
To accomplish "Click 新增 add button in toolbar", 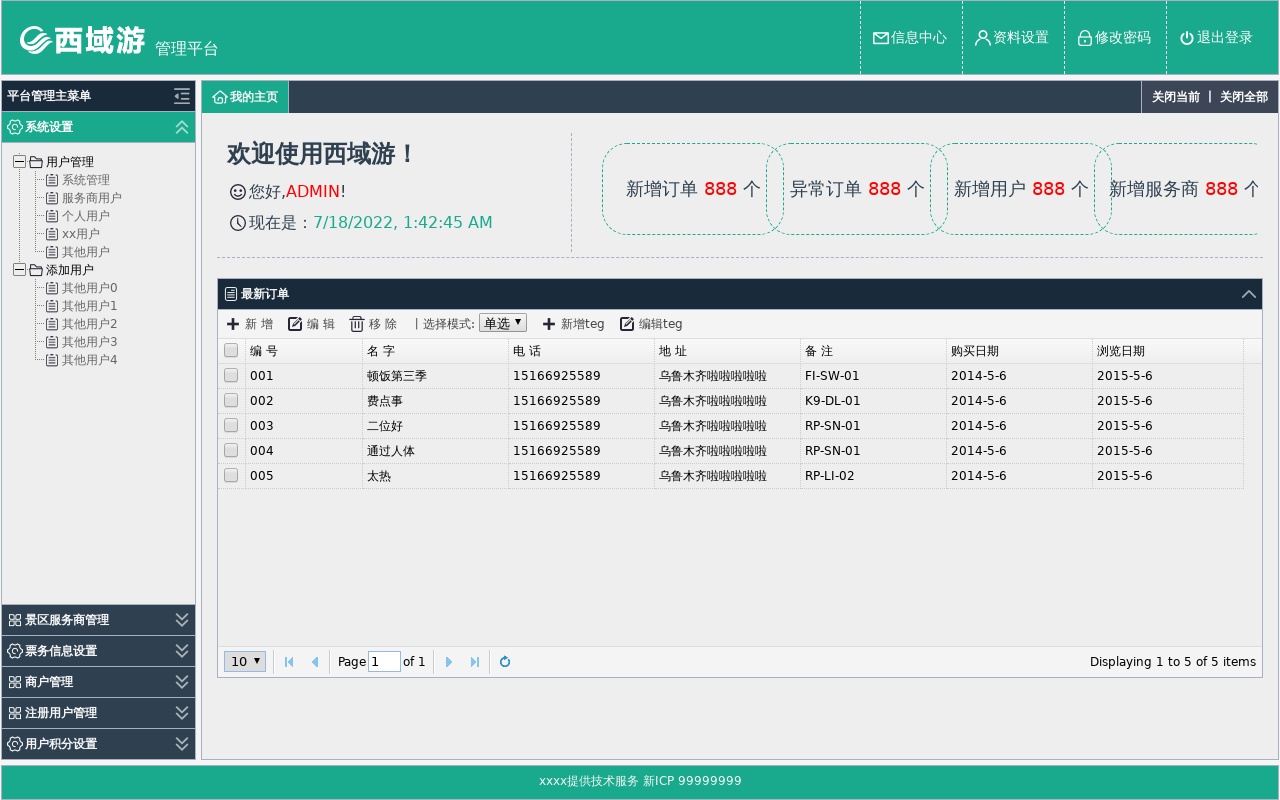I will click(249, 324).
